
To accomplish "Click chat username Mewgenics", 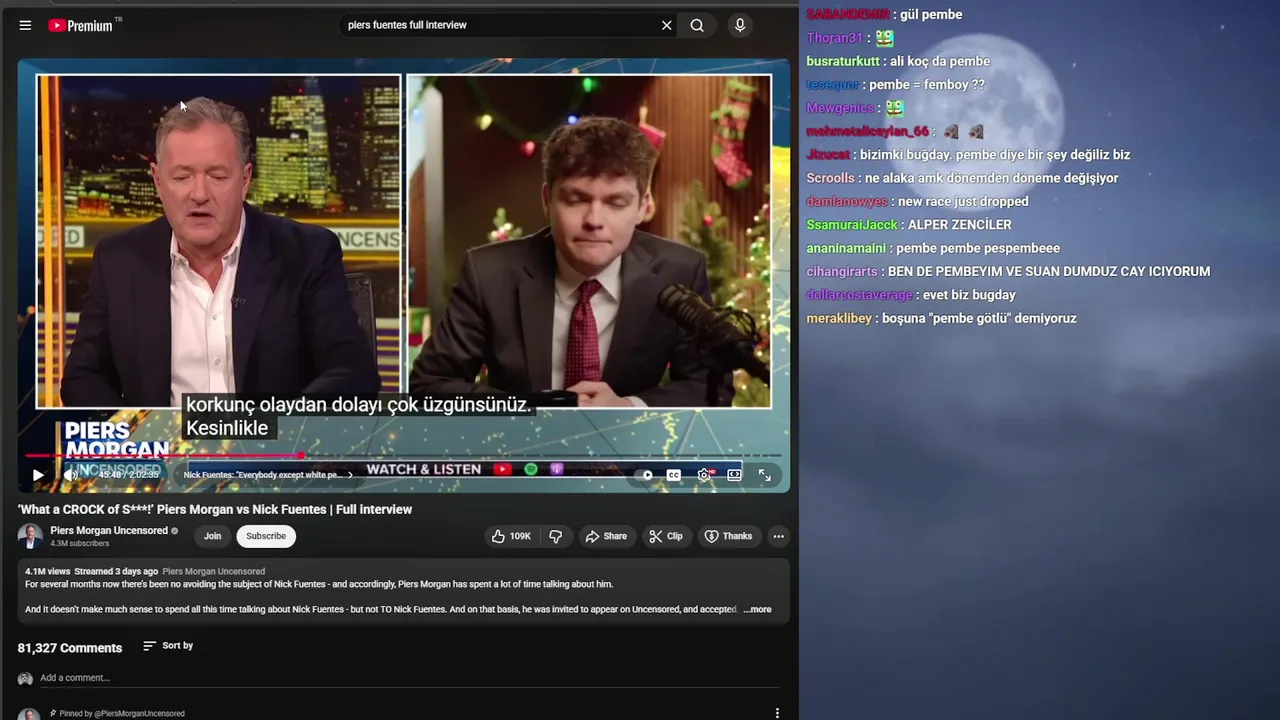I will (x=840, y=108).
